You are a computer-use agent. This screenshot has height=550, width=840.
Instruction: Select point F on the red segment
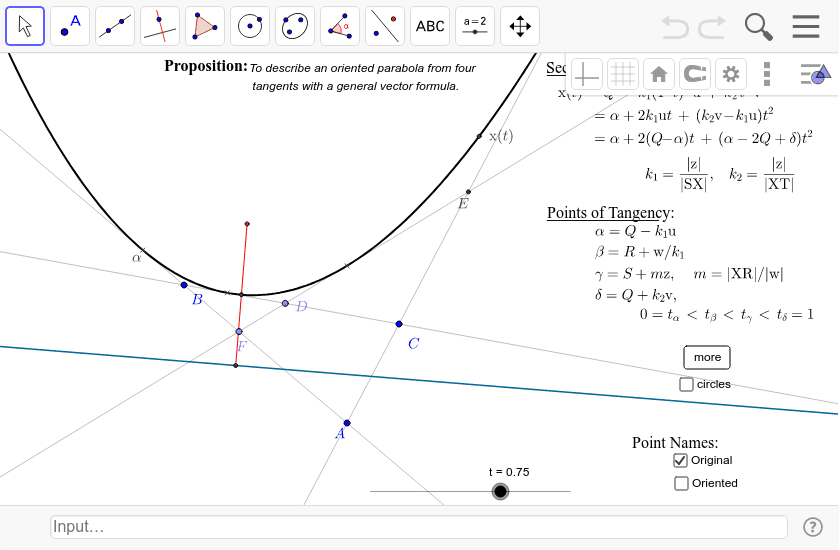tap(239, 332)
